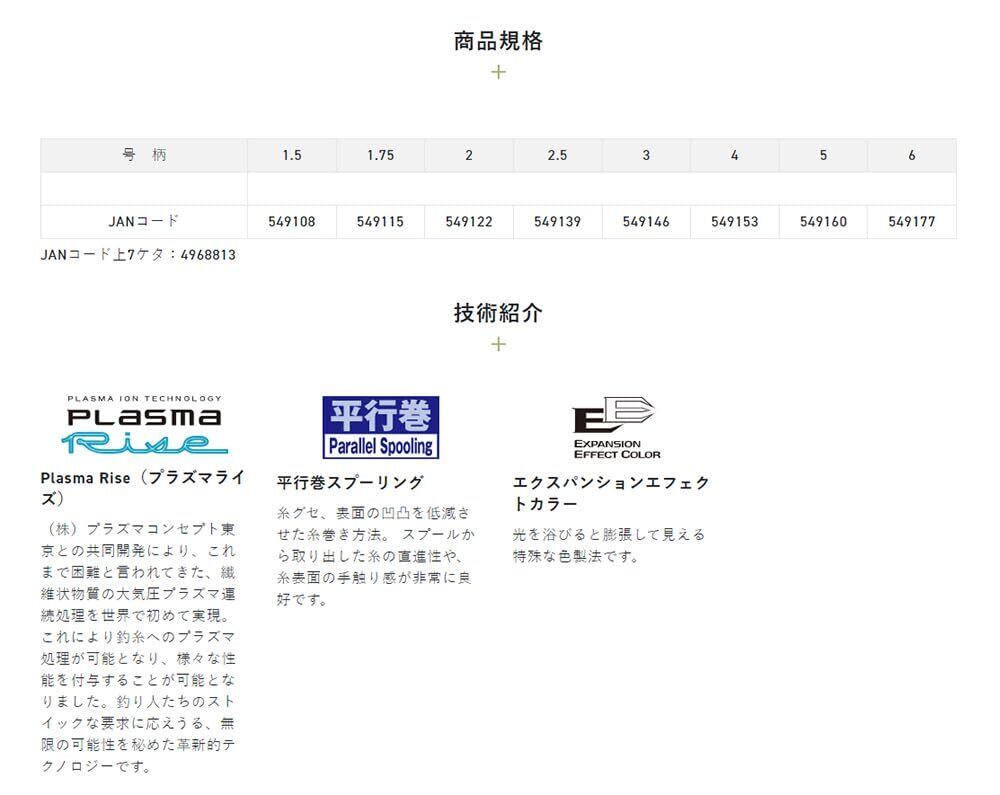Select the 商品規格 heading

[x=498, y=41]
